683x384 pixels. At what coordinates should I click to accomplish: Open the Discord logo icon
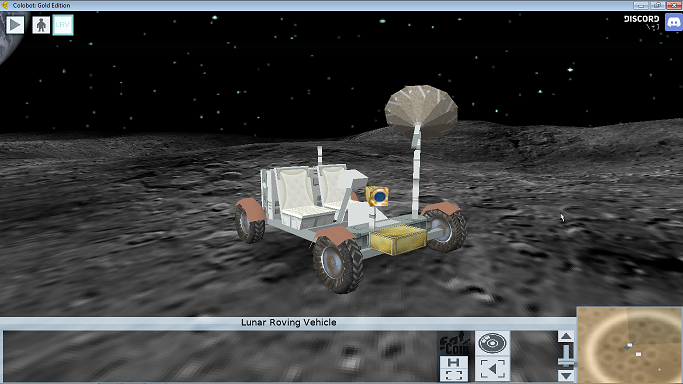[x=674, y=21]
